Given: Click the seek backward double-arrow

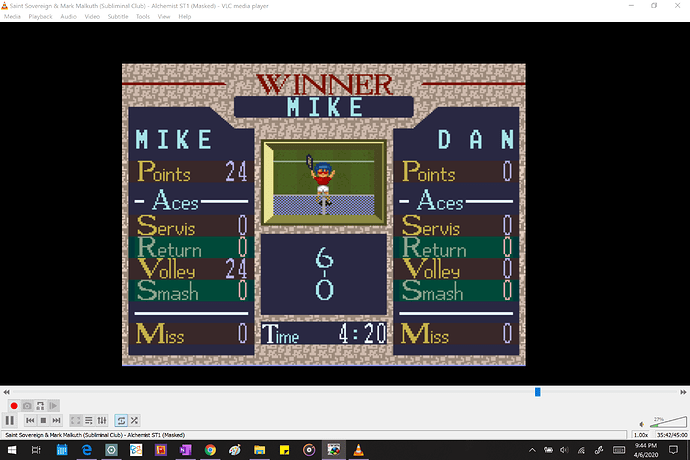Looking at the screenshot, I should 6,392.
